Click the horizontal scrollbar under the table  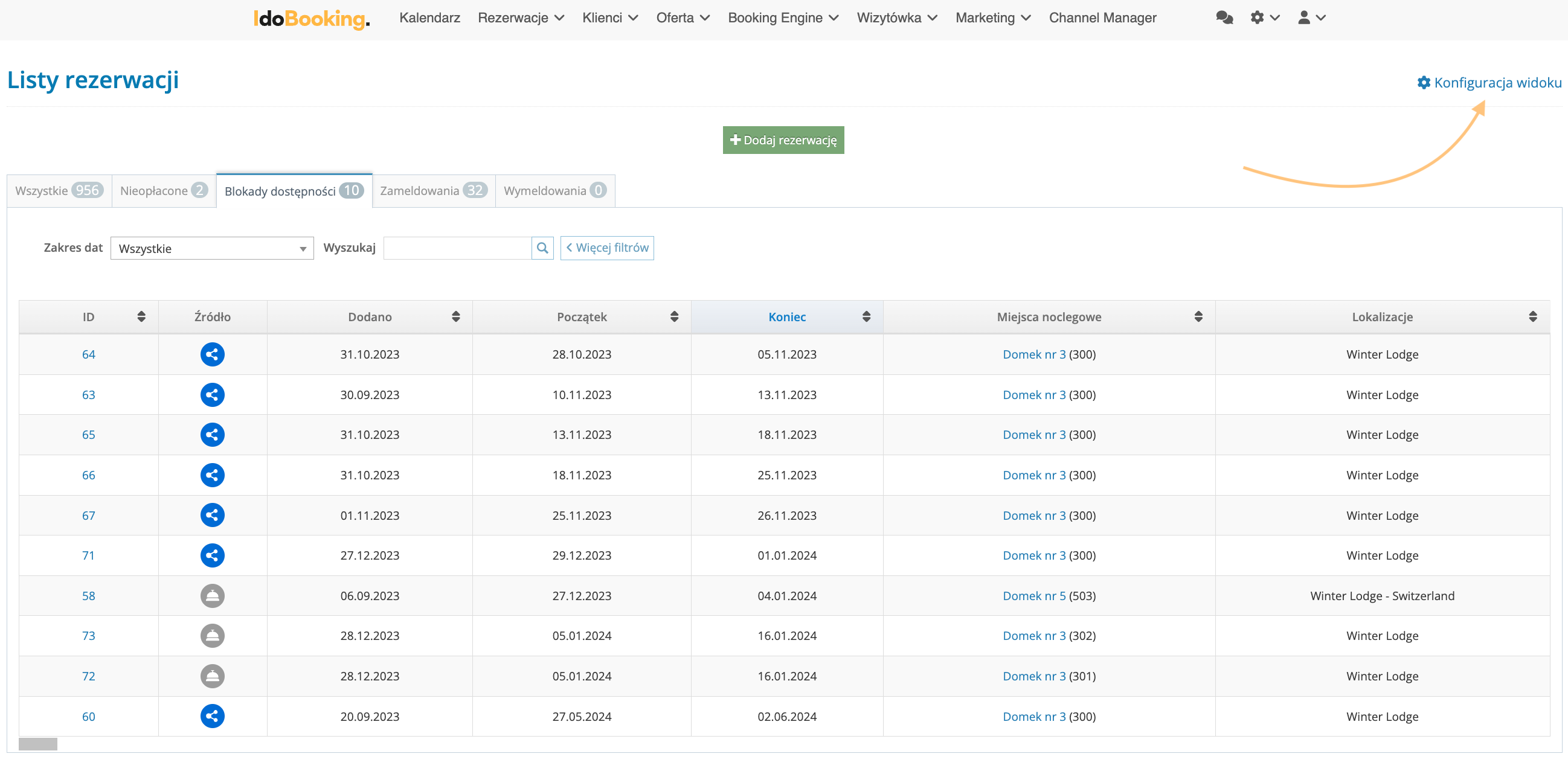[x=37, y=744]
